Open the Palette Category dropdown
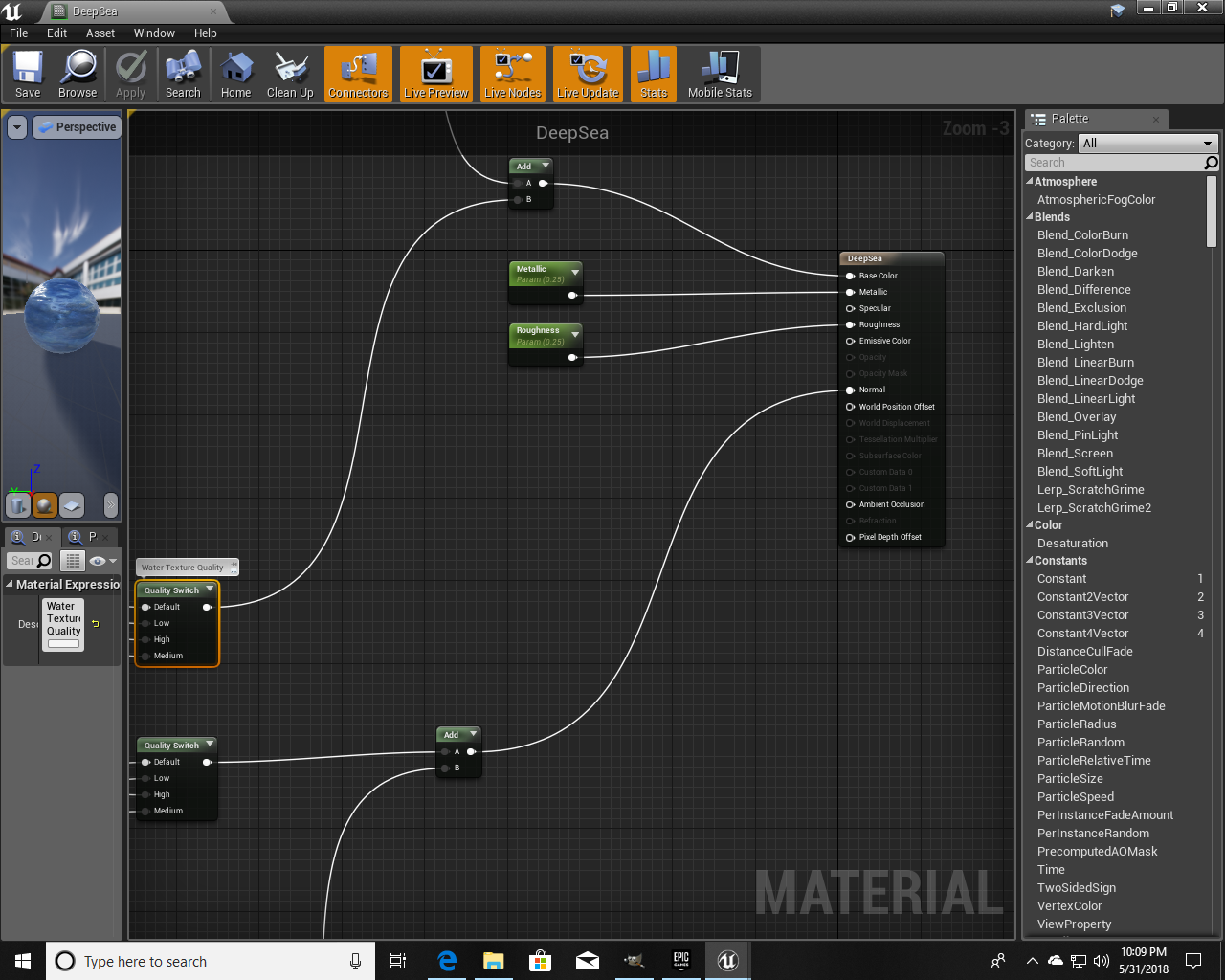The image size is (1225, 980). (x=1147, y=143)
